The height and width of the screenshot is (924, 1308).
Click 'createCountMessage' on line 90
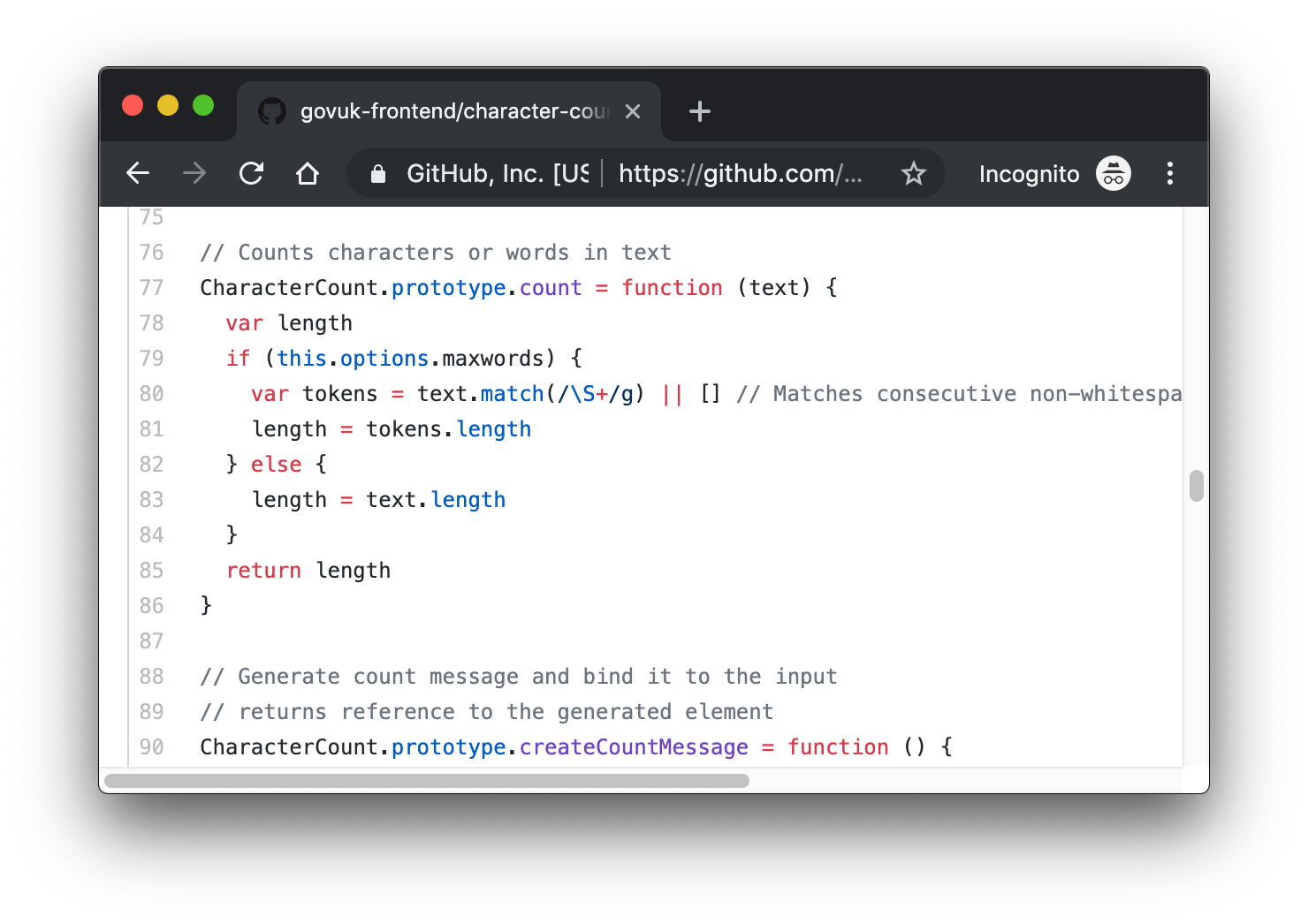pos(634,747)
